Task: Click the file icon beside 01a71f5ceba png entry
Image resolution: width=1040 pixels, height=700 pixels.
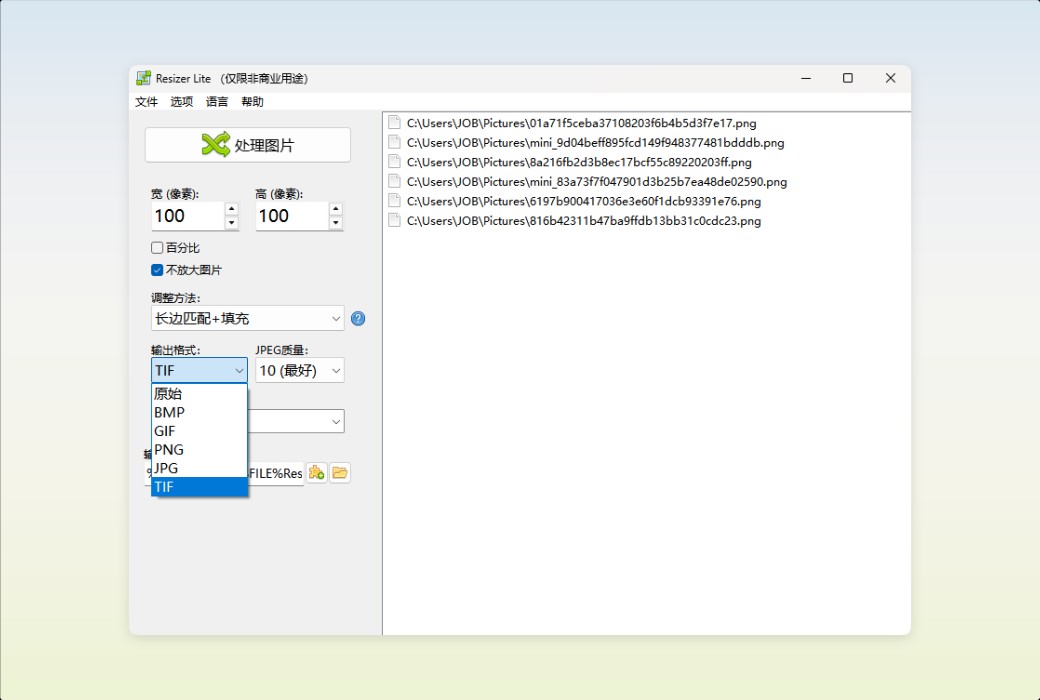Action: pos(393,122)
